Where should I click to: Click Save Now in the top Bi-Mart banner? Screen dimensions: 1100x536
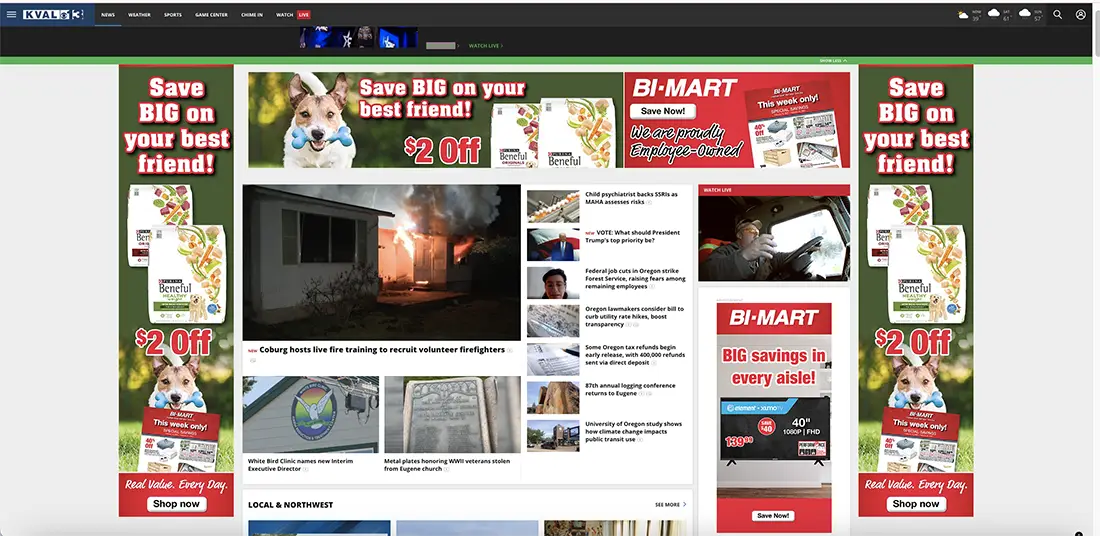click(x=662, y=111)
